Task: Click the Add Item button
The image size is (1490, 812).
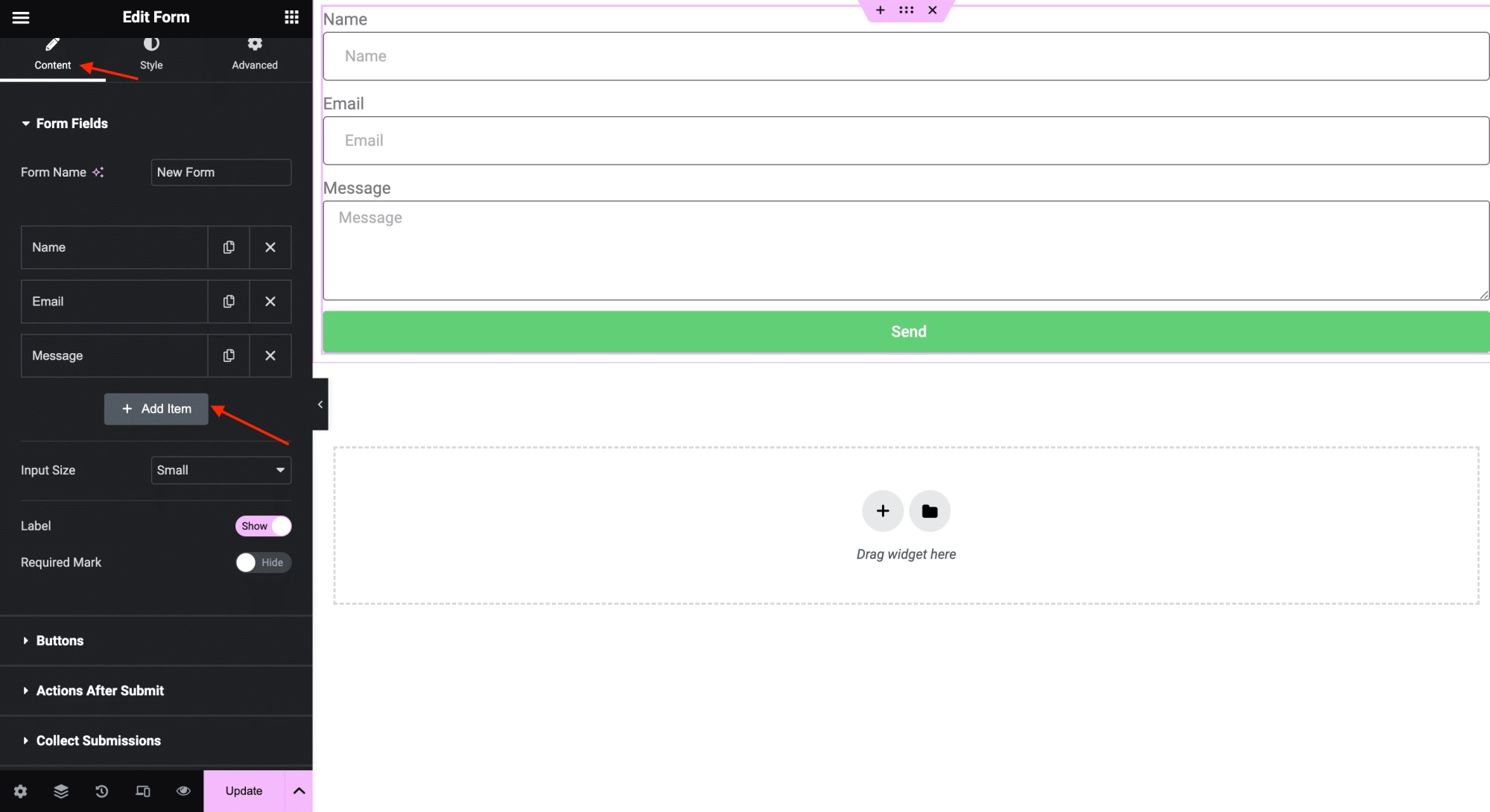Action: click(x=156, y=409)
